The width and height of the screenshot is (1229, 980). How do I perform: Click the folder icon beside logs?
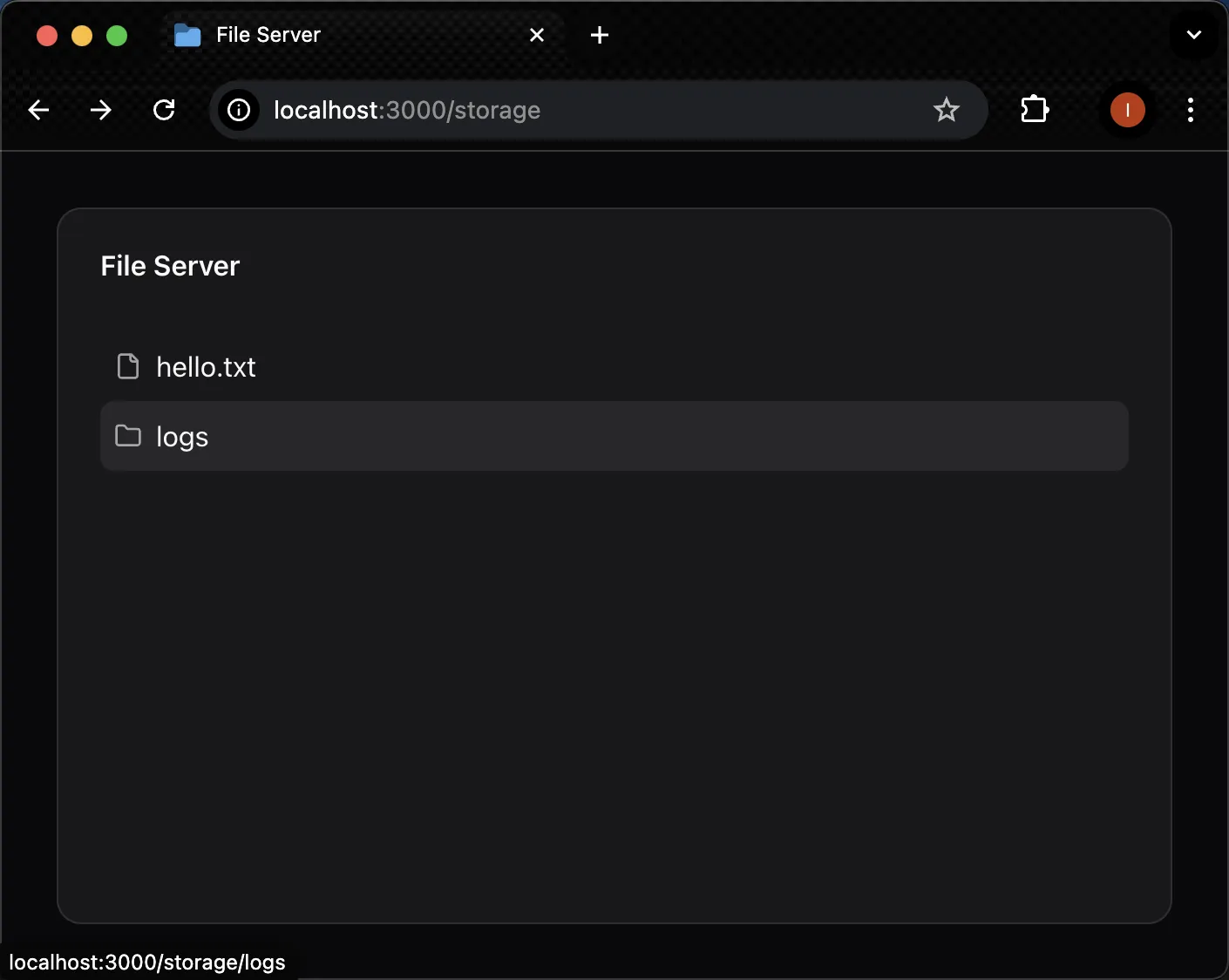[128, 435]
